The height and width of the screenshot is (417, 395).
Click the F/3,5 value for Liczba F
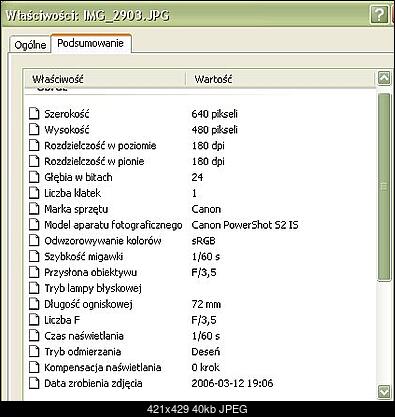(204, 320)
